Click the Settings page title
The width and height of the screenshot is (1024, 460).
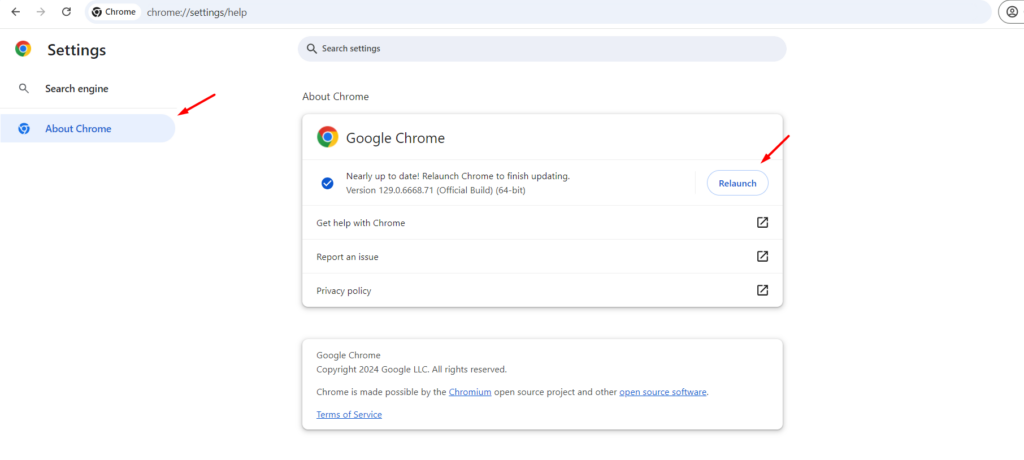point(76,50)
